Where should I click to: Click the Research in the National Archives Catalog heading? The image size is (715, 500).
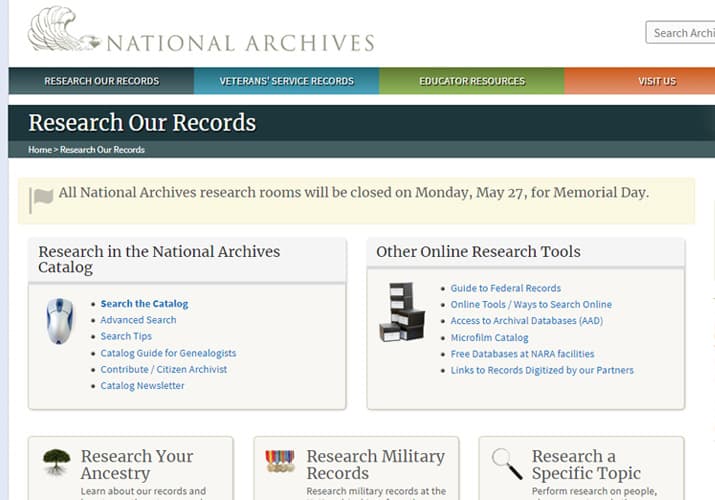(159, 259)
